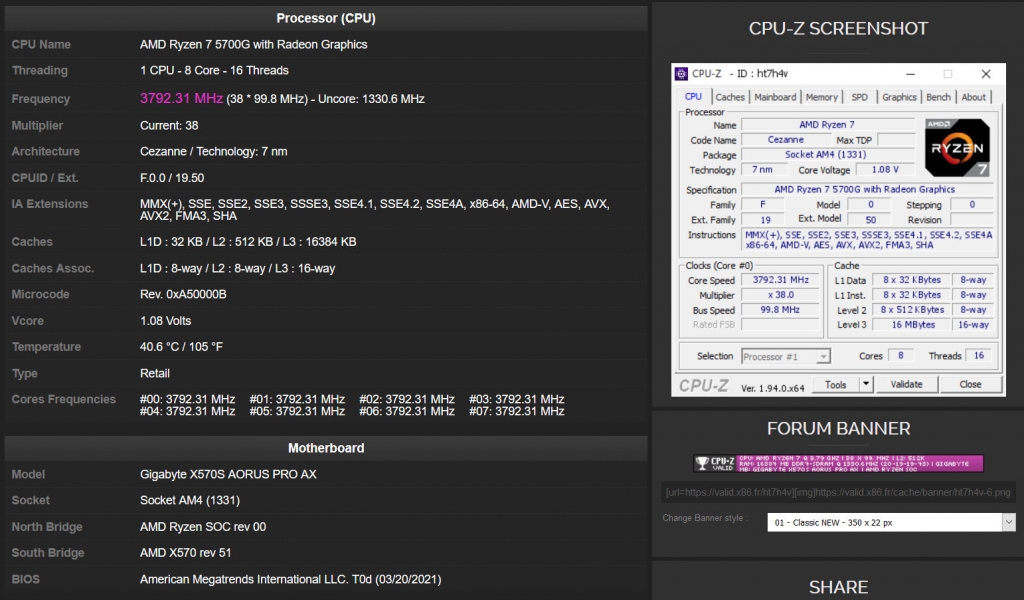1024x600 pixels.
Task: Close the CPU-Z window with X icon
Action: (986, 74)
